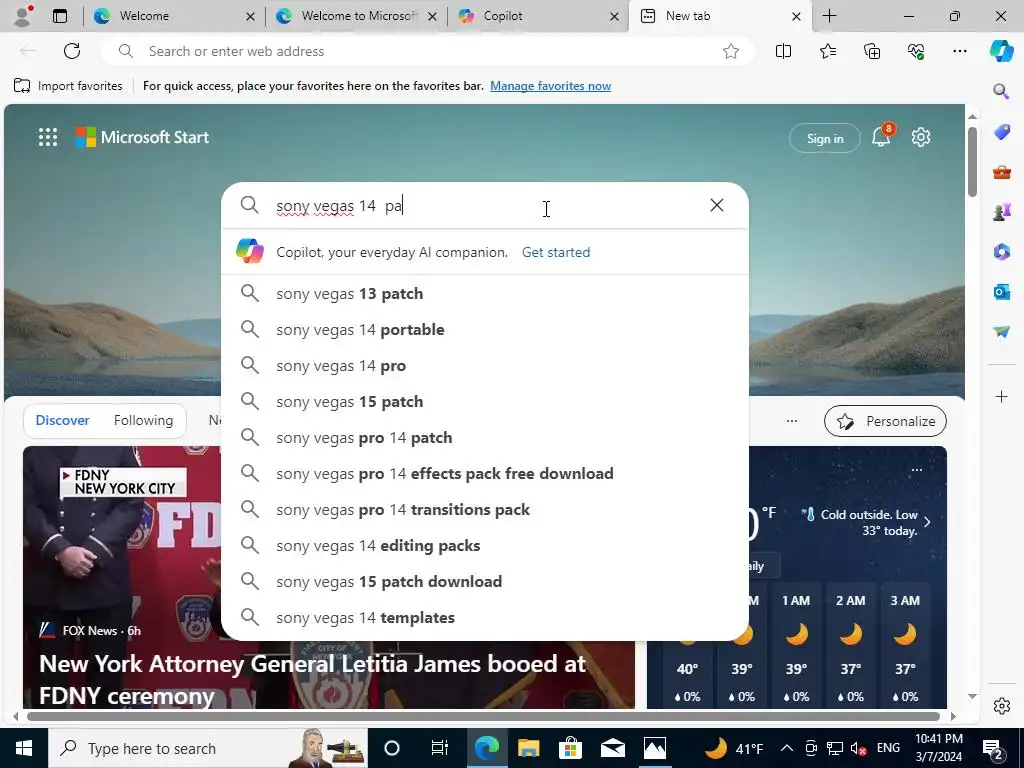Choose suggestion sony vegas 14 templates

point(485,616)
